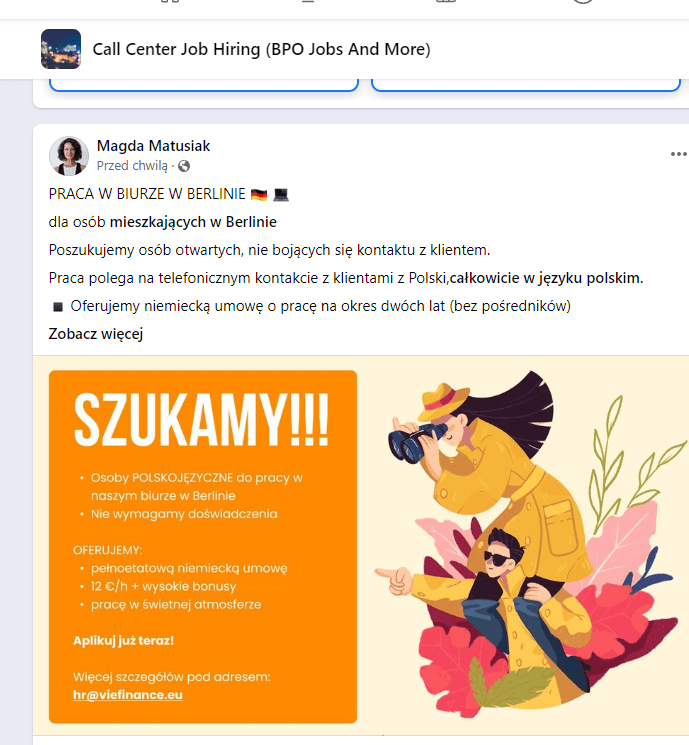Click the black square bullet before Oferujemy
This screenshot has height=745, width=689.
pyautogui.click(x=58, y=307)
